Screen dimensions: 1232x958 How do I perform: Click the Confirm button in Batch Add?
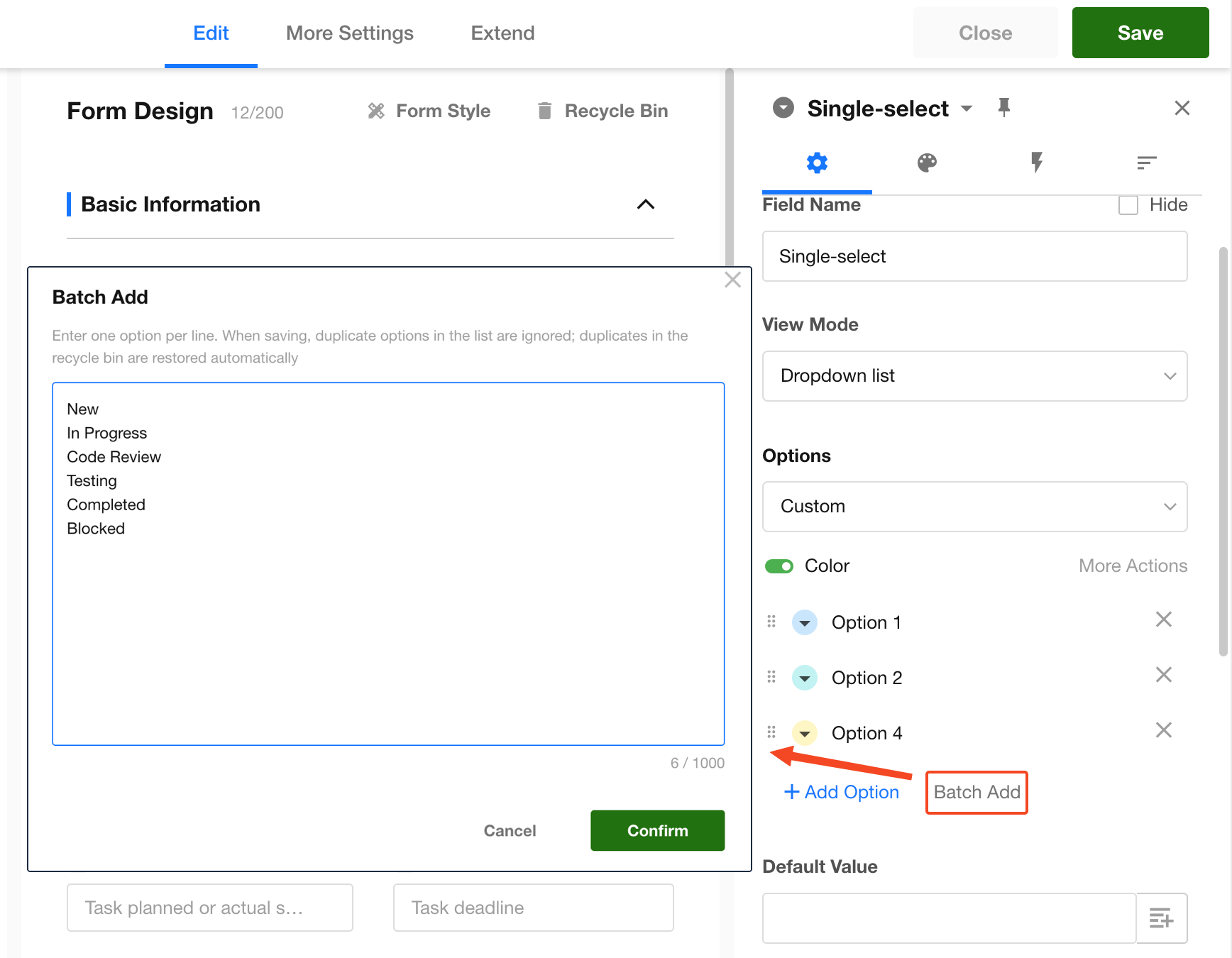click(x=656, y=830)
